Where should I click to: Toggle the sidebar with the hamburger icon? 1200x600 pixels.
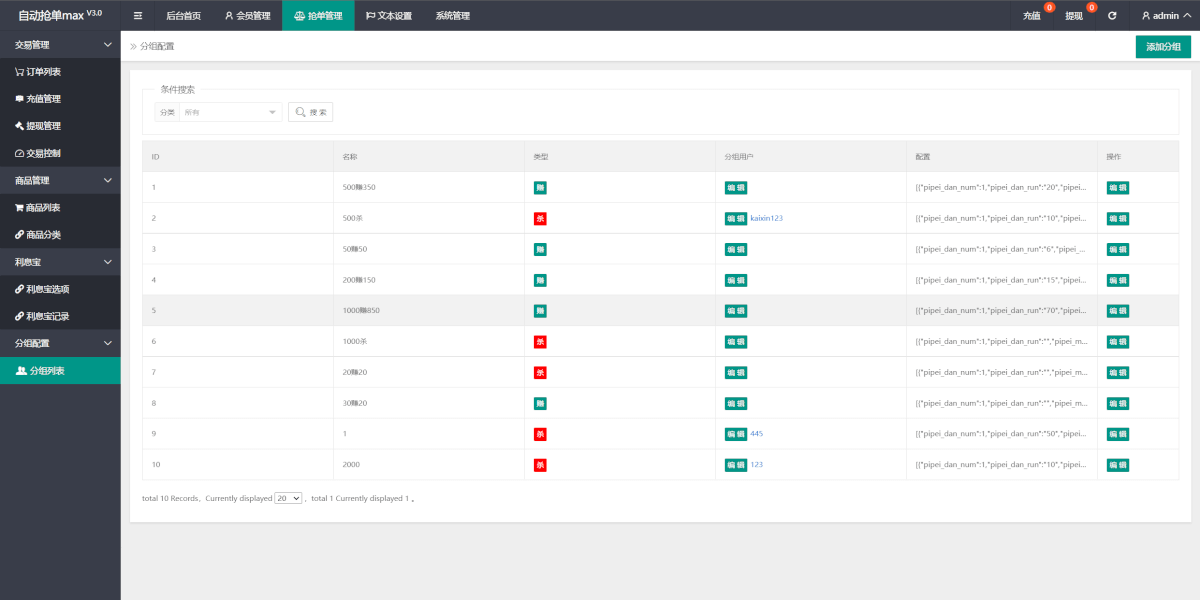point(138,16)
